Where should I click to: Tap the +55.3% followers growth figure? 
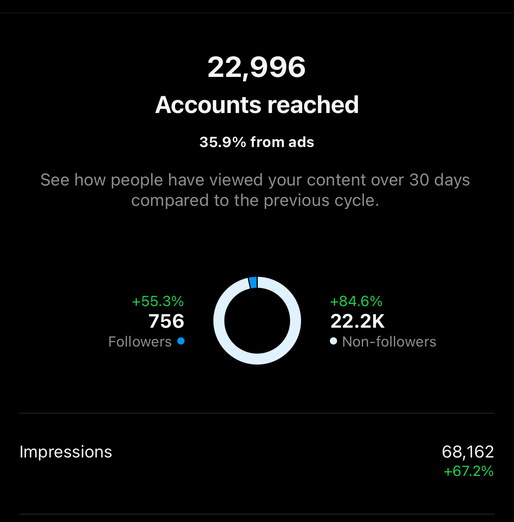[158, 302]
